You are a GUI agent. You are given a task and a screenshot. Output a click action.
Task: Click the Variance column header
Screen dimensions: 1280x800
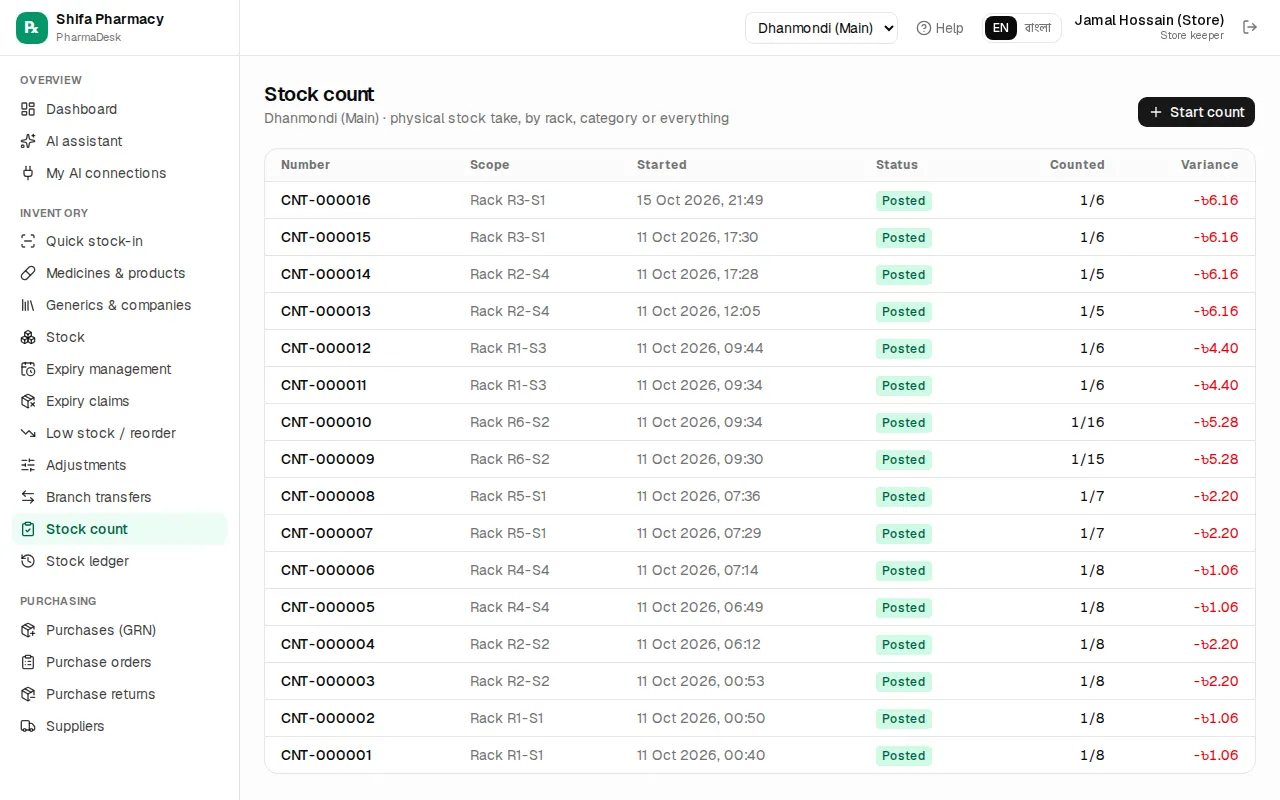[x=1210, y=165]
